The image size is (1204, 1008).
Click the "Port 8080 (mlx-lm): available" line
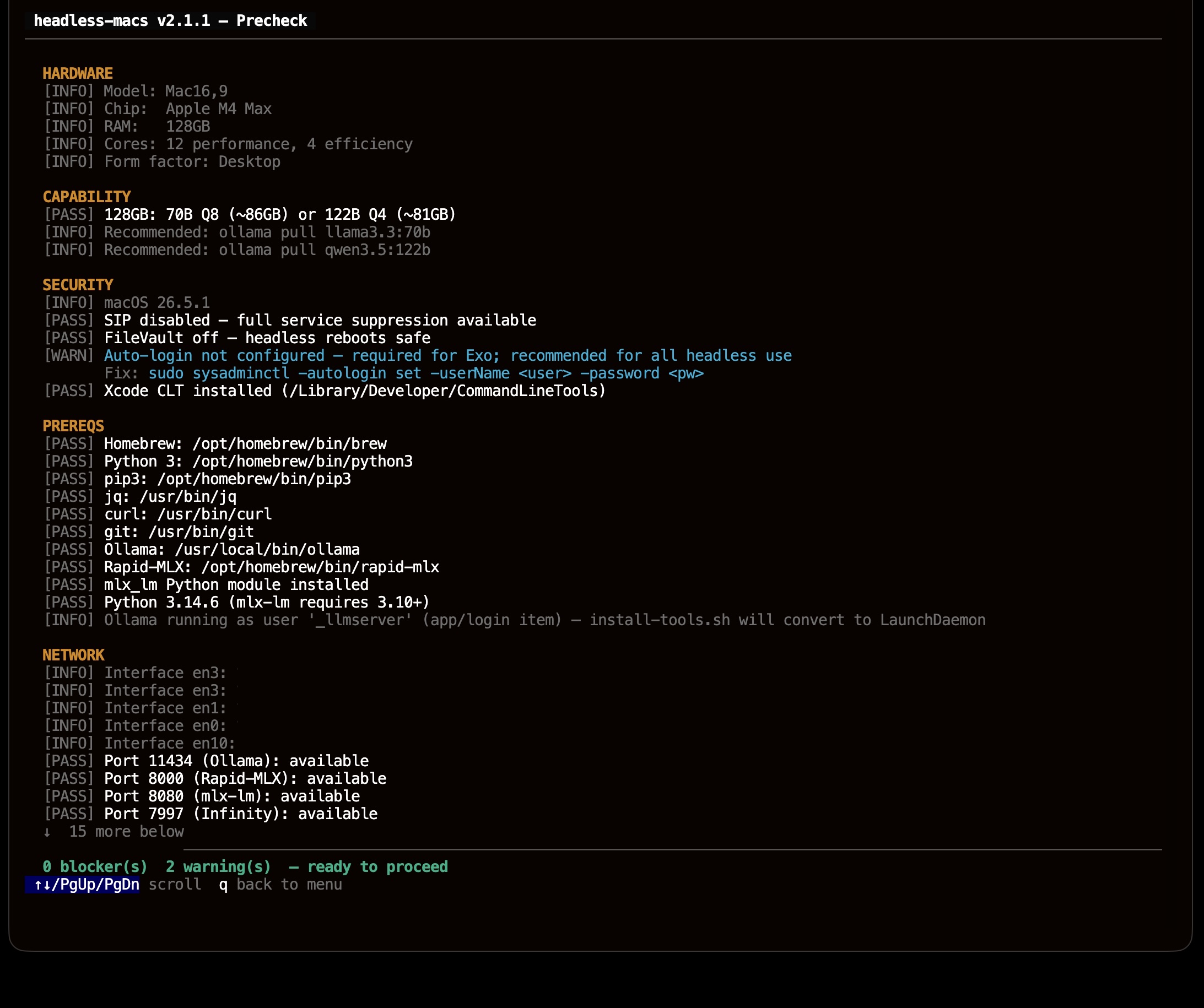[x=202, y=796]
